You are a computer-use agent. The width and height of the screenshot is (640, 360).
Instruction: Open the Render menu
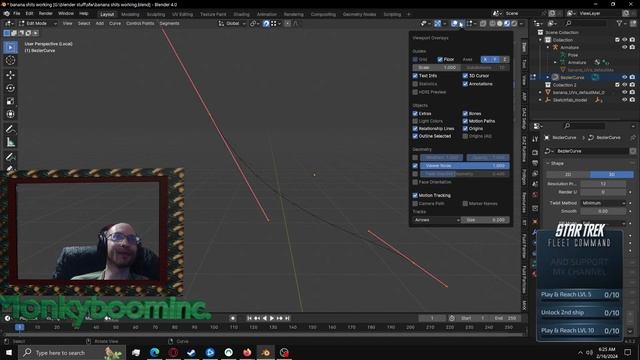45,13
